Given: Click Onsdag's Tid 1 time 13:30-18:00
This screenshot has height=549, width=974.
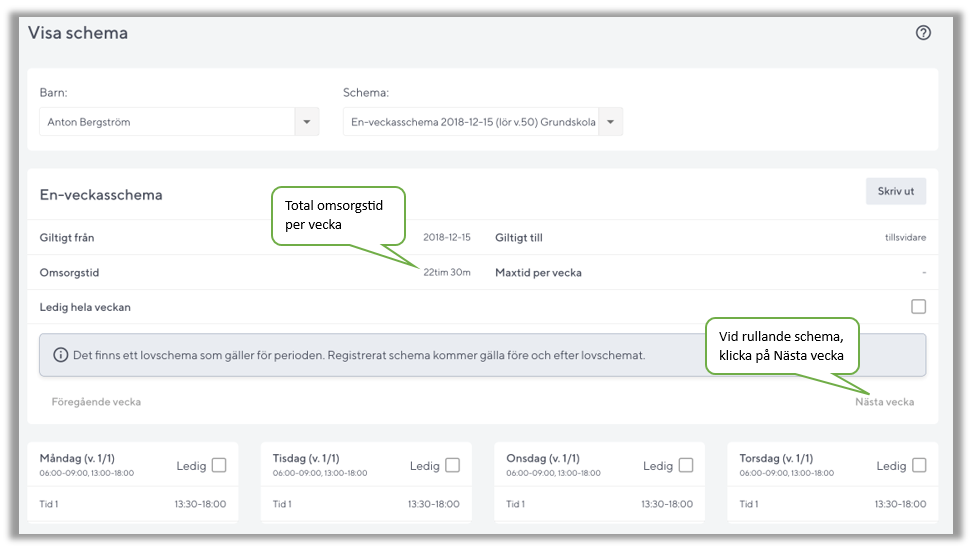Looking at the screenshot, I should point(667,504).
